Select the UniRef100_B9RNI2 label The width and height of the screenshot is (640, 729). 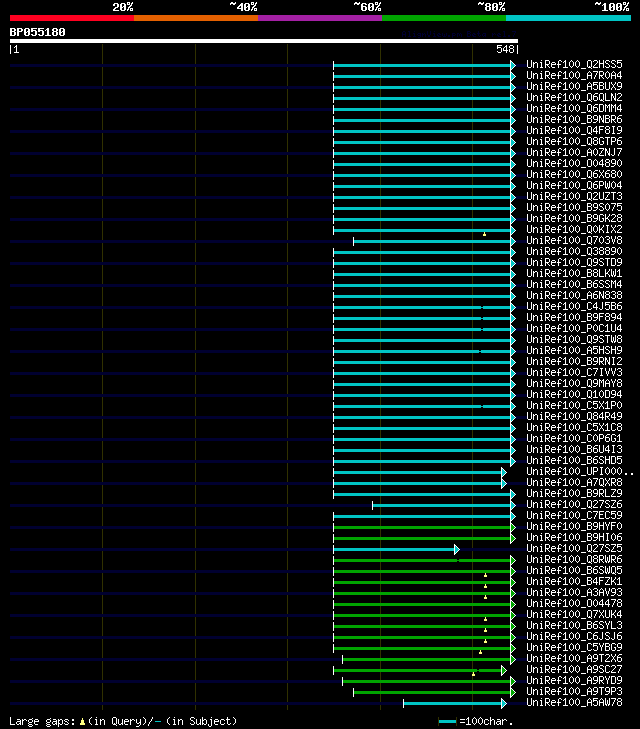pos(574,361)
